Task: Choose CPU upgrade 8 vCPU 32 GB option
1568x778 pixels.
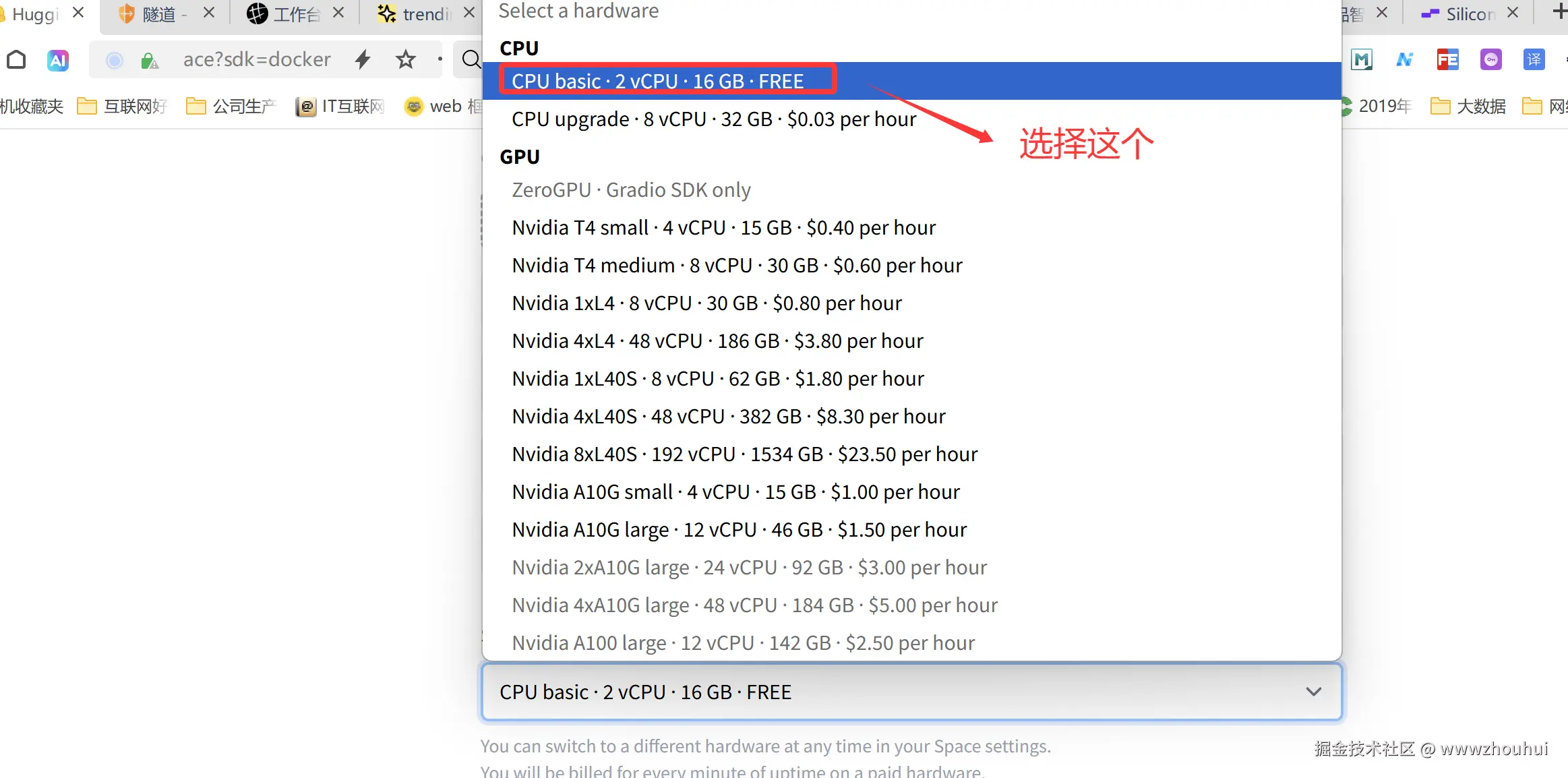Action: 911,119
